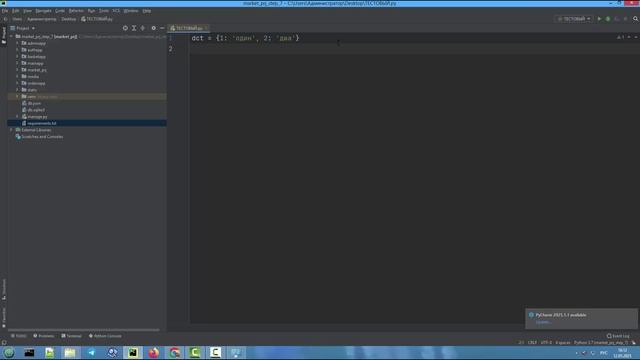The height and width of the screenshot is (360, 640).
Task: Open the Terminal tool window
Action: tap(71, 336)
